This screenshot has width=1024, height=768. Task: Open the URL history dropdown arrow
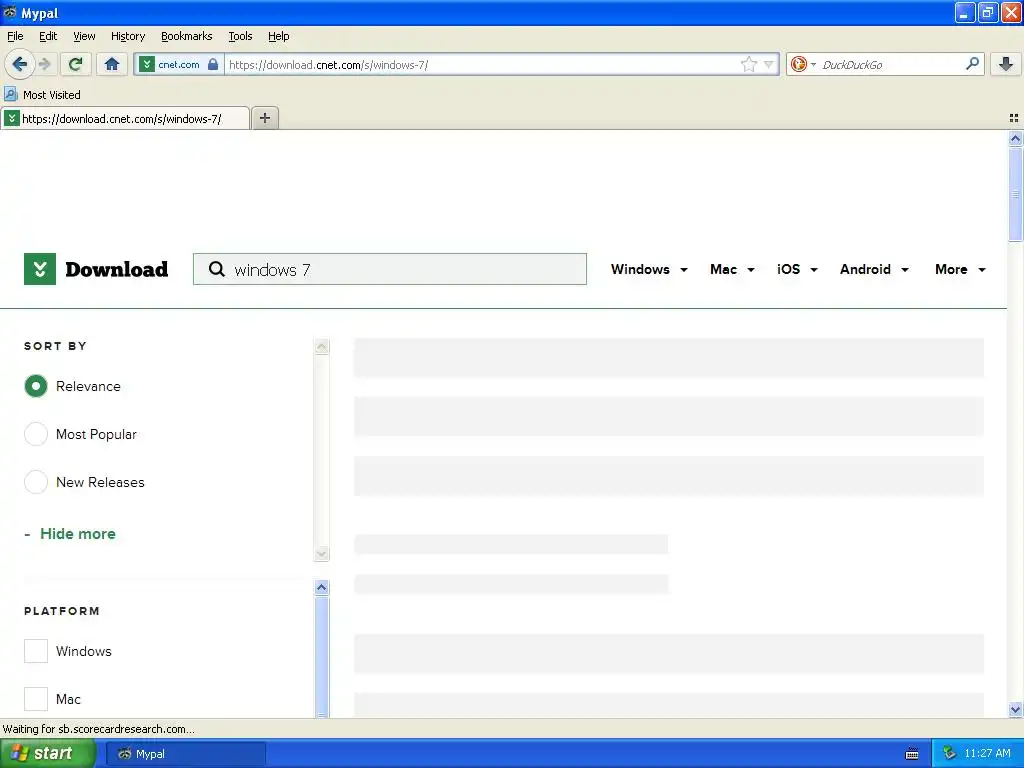point(769,64)
